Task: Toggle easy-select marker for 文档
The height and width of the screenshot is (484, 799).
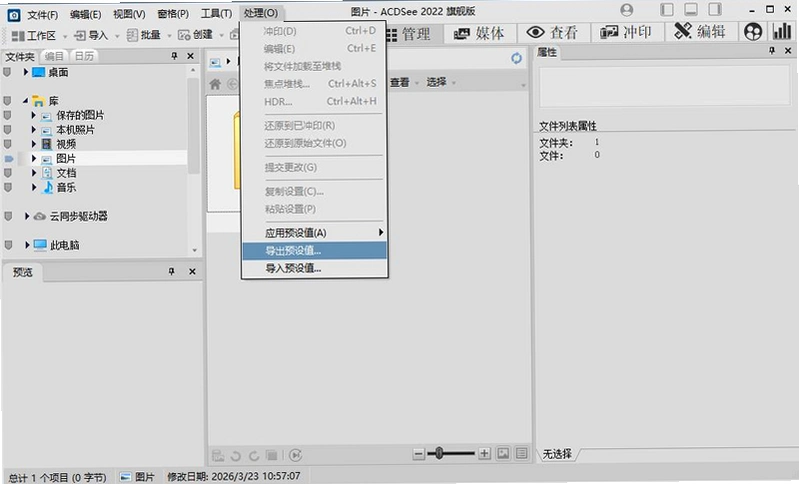Action: pyautogui.click(x=7, y=173)
